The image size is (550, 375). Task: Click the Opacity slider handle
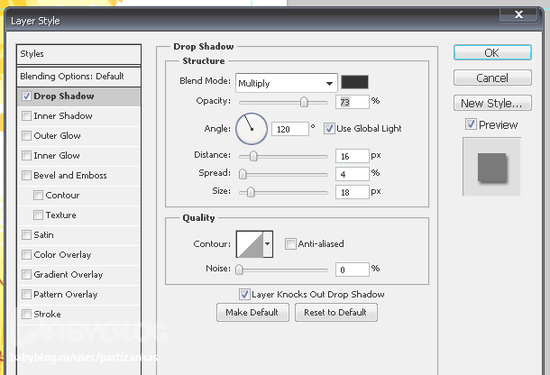pyautogui.click(x=304, y=102)
